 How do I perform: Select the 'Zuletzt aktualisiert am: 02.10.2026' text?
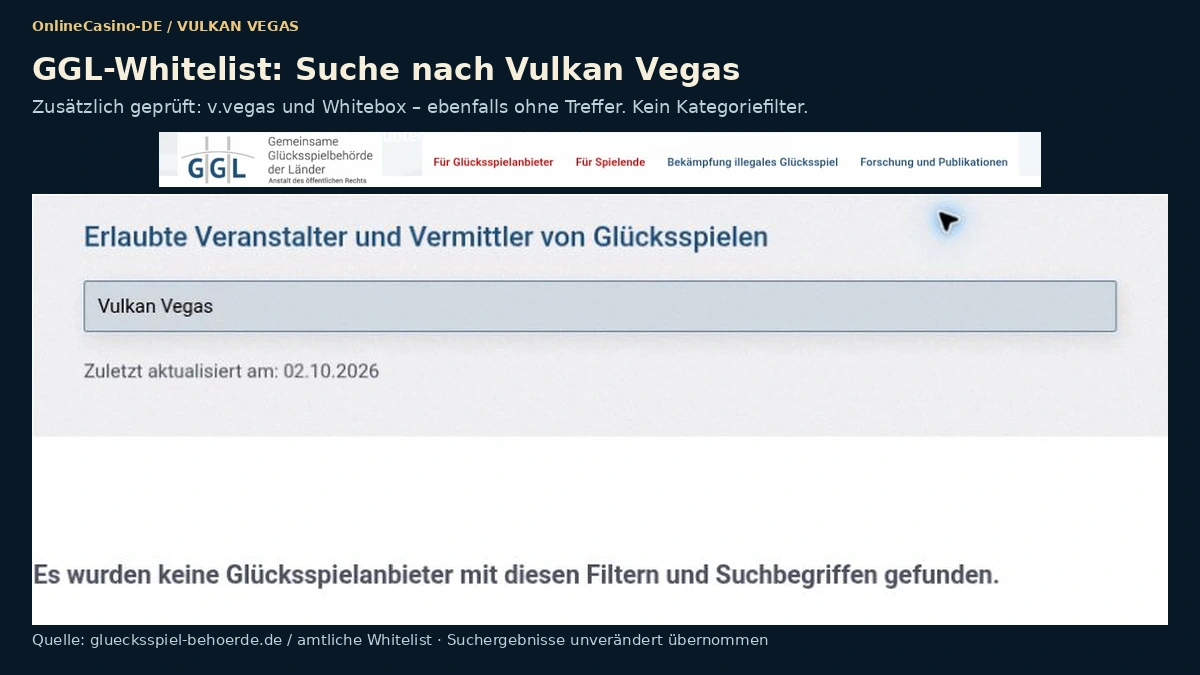(x=231, y=371)
